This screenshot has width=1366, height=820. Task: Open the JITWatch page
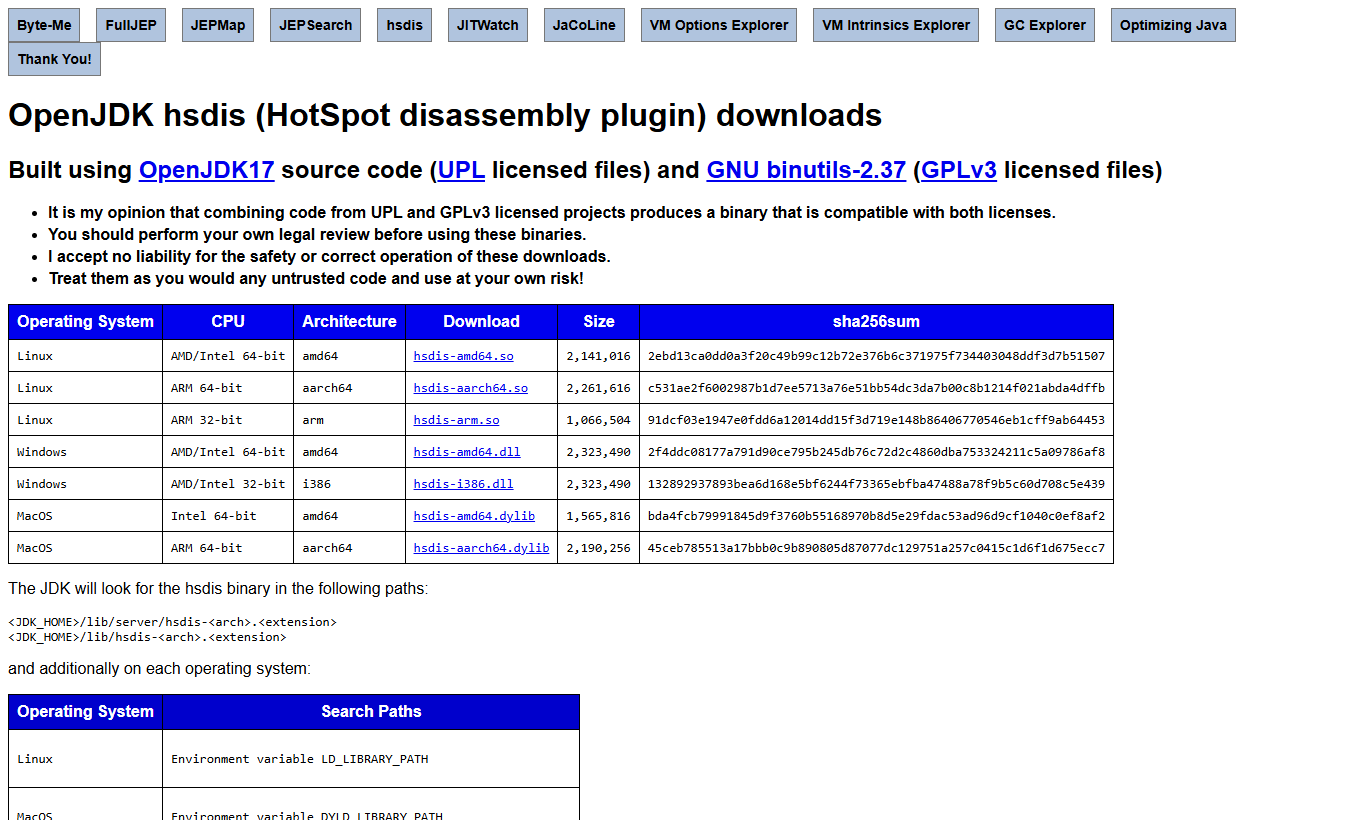[488, 25]
